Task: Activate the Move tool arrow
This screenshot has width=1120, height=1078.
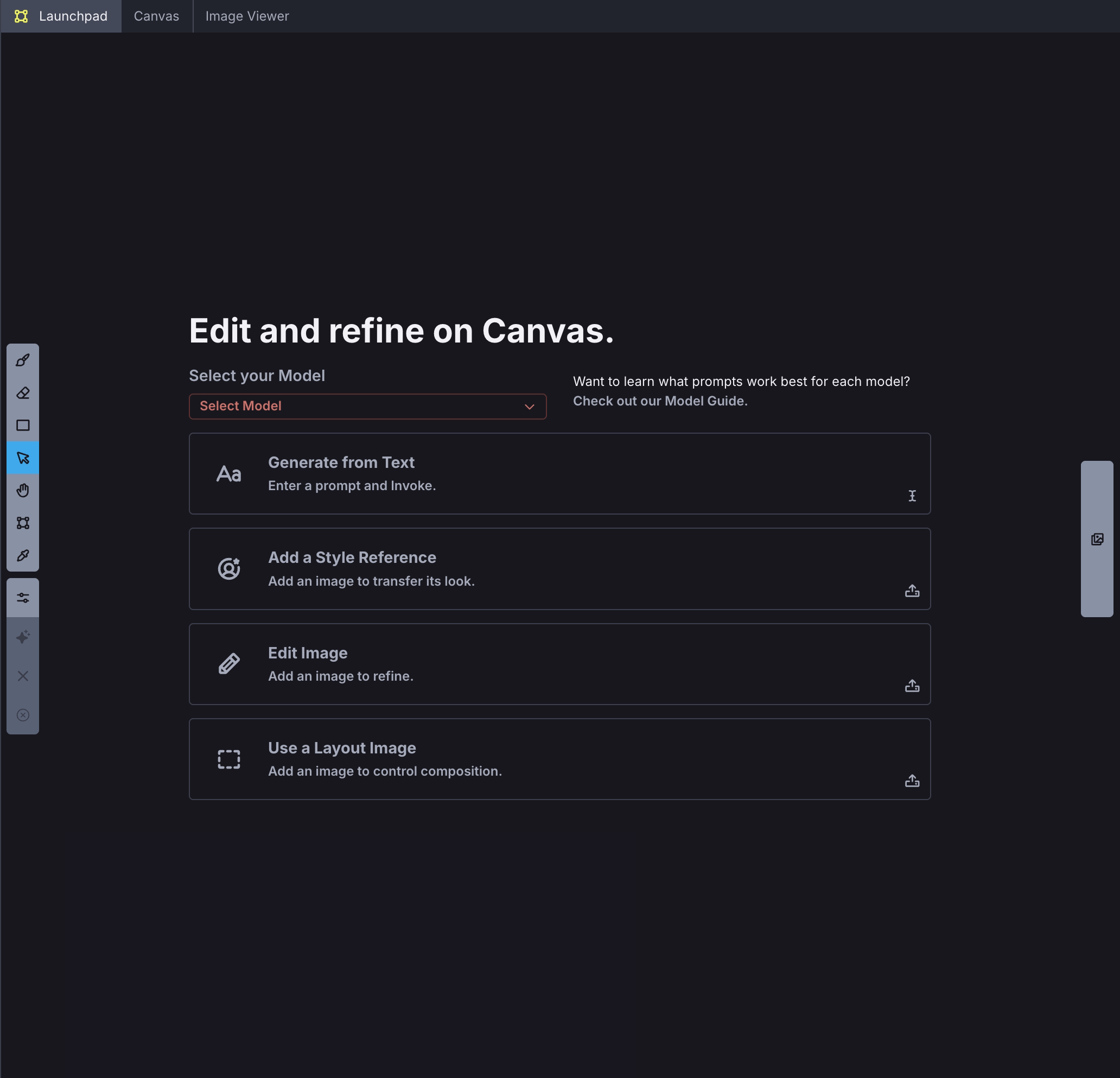Action: coord(23,458)
